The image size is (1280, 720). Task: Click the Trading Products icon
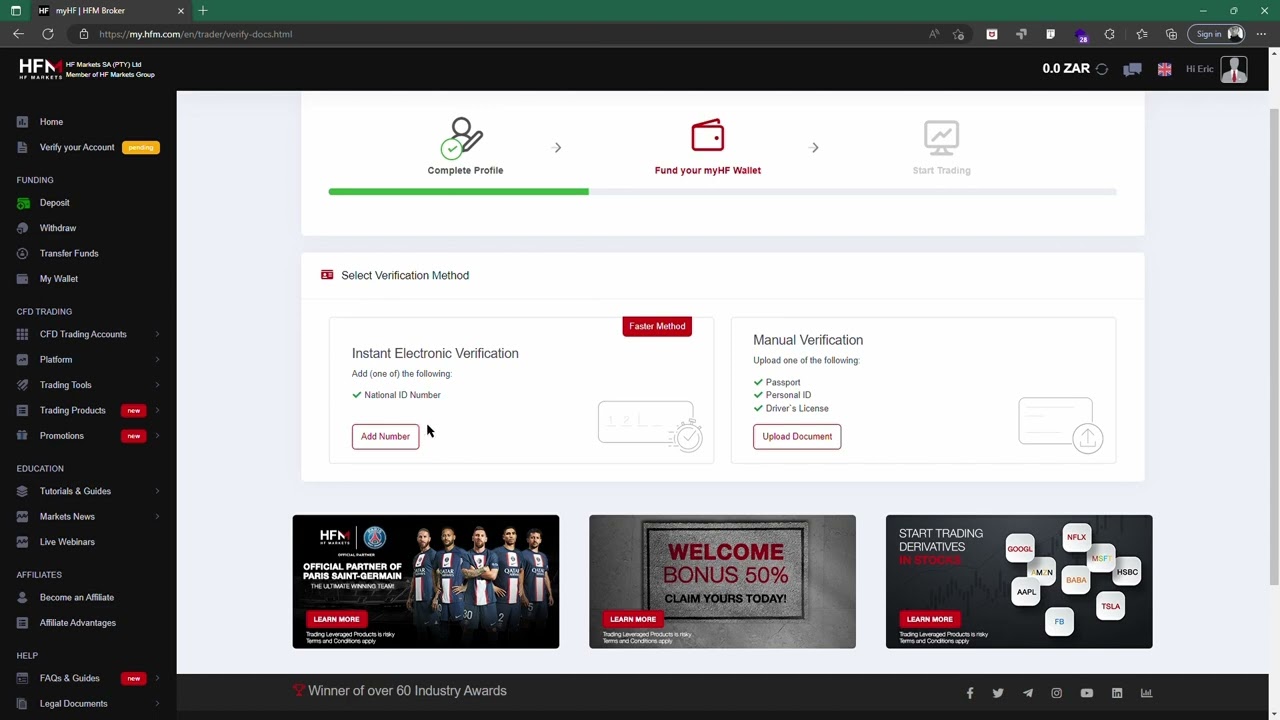[22, 410]
